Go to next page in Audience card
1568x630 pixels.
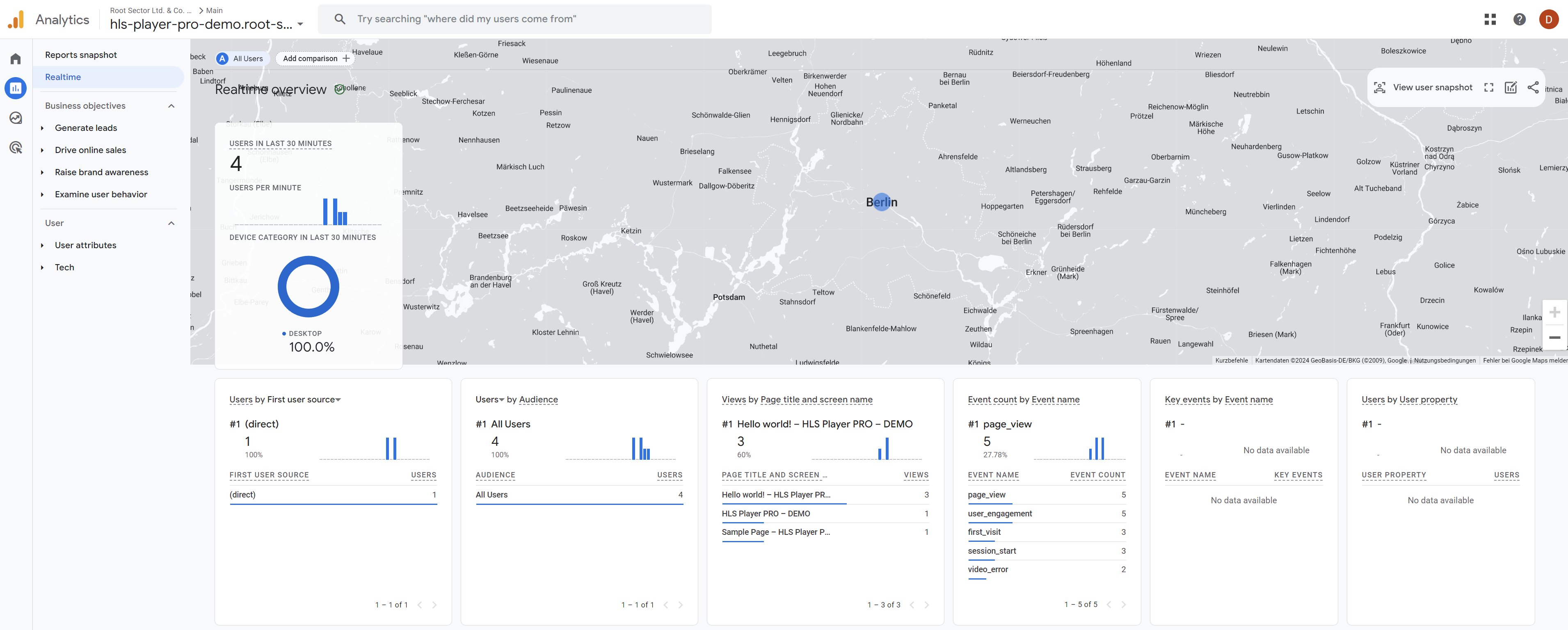(x=681, y=605)
